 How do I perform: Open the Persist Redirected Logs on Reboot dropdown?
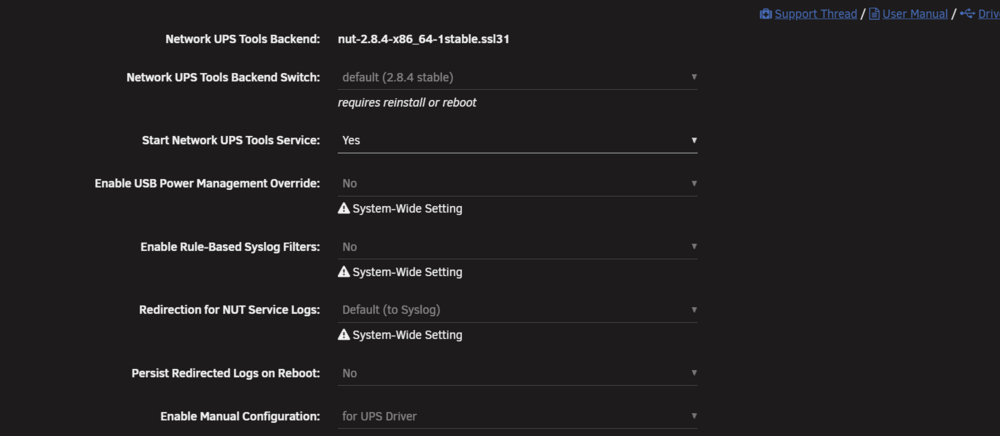coord(517,373)
